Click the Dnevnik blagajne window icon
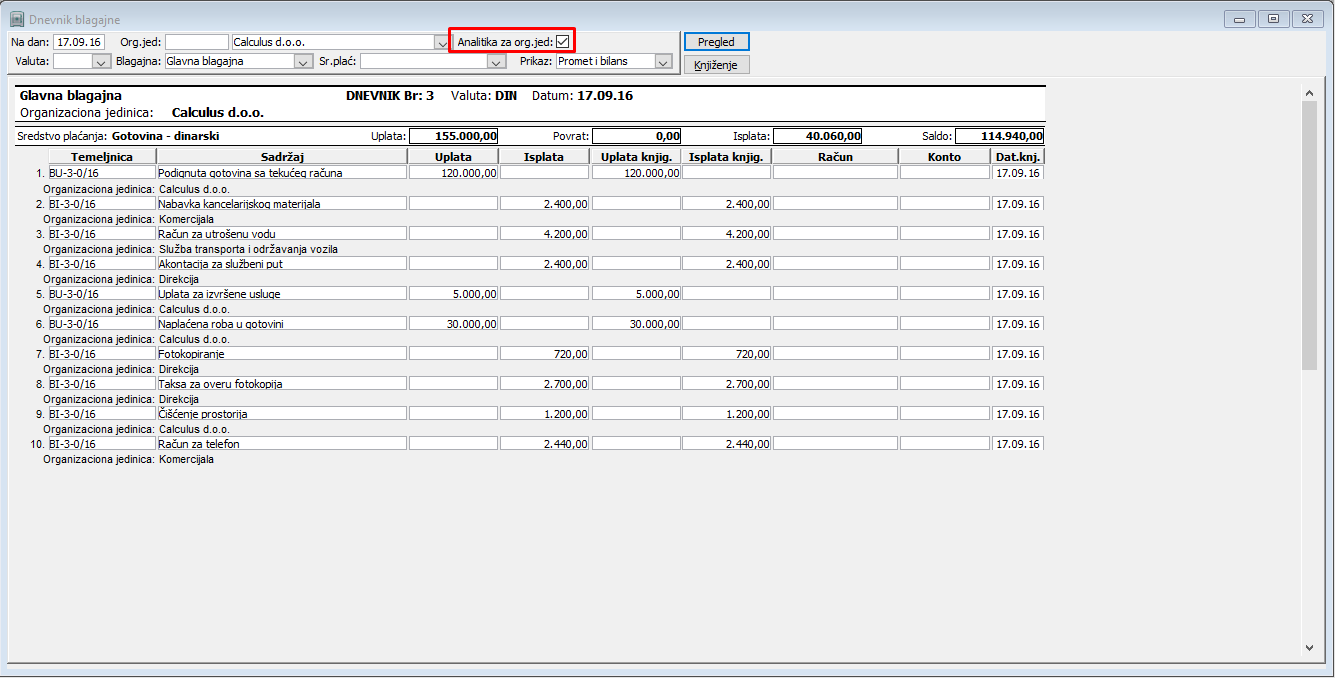Screen dimensions: 1335x678 (x=17, y=18)
